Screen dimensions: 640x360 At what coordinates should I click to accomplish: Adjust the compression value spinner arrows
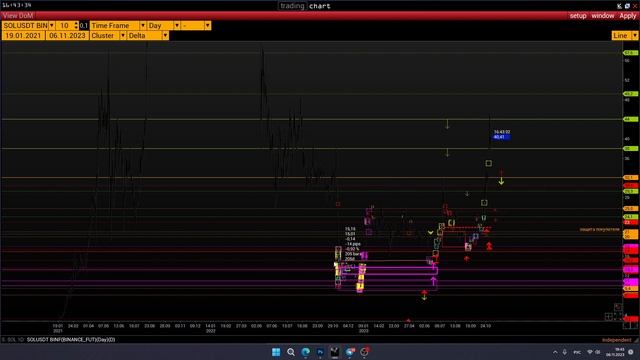point(76,25)
